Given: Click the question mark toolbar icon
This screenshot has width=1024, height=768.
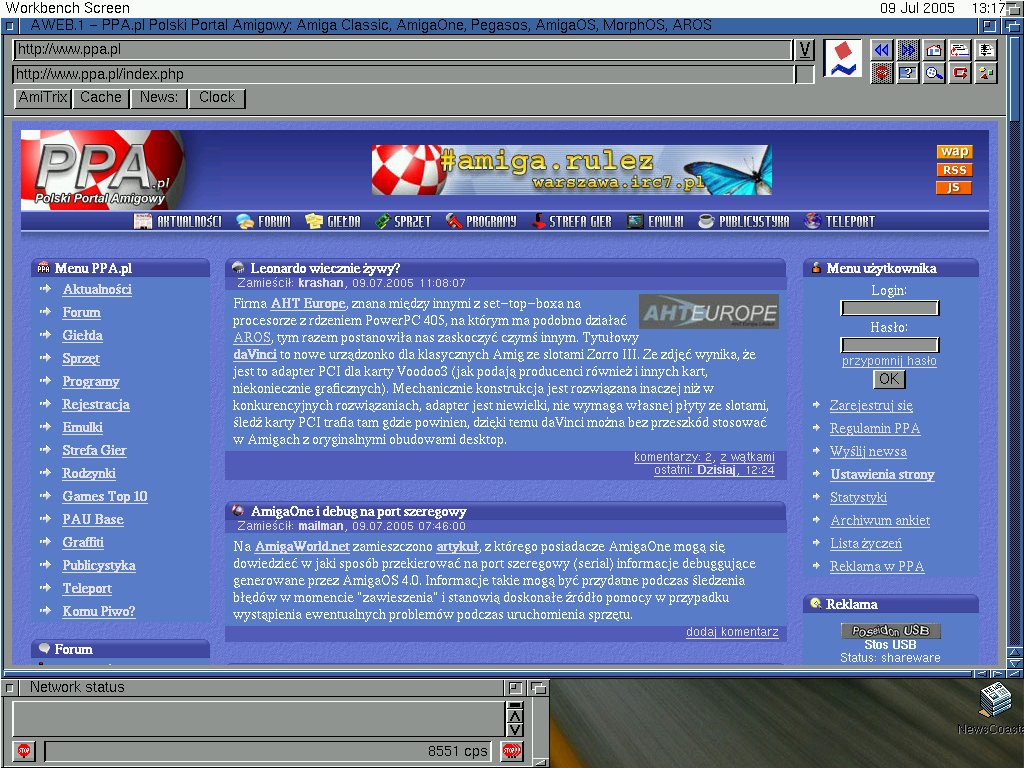Looking at the screenshot, I should pyautogui.click(x=908, y=72).
